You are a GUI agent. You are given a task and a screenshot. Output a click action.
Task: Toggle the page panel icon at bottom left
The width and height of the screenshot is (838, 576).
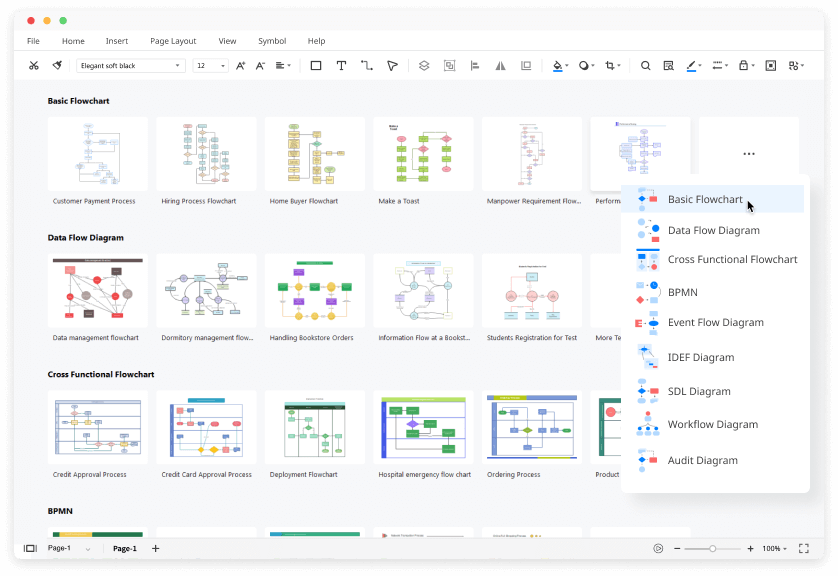(x=30, y=548)
